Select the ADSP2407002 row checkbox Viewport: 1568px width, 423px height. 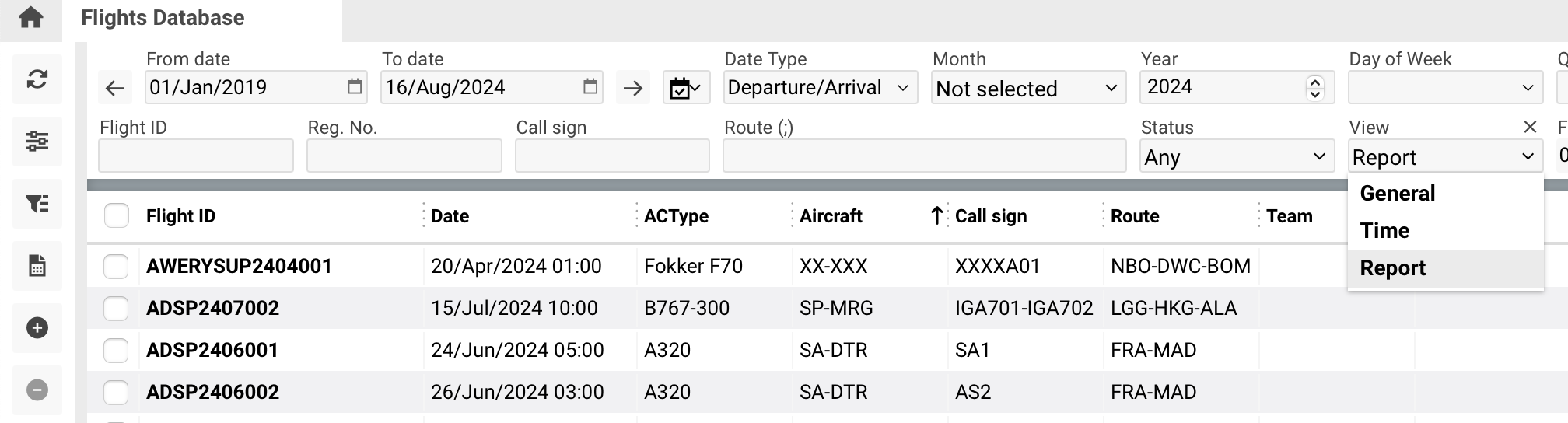117,309
